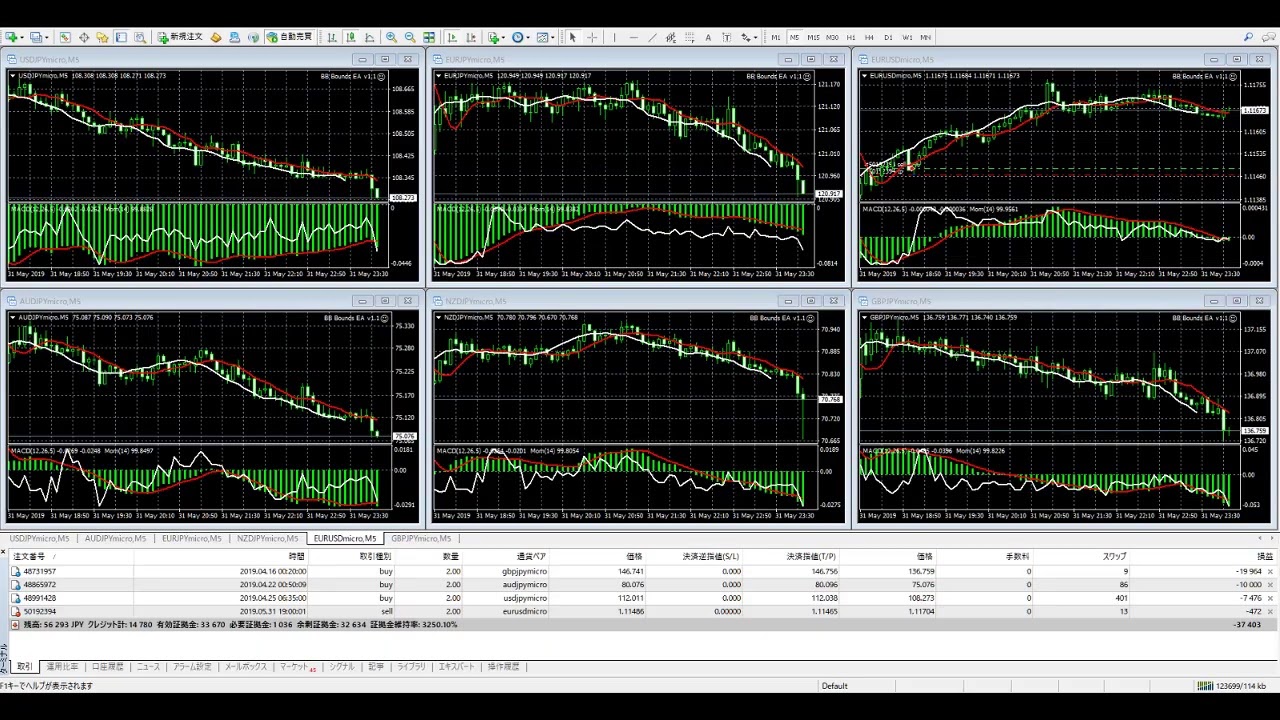Open the 口座履歴 terminal tab

107,666
